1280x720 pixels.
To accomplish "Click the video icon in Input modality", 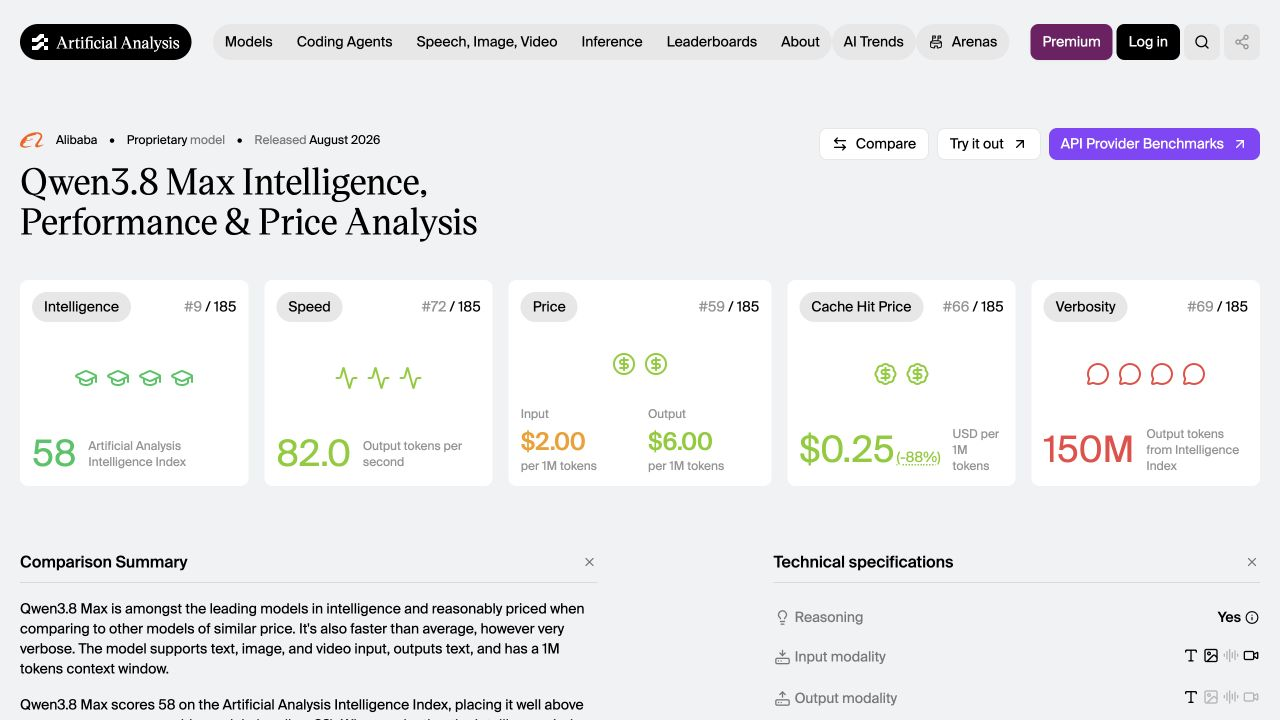I will pyautogui.click(x=1251, y=656).
